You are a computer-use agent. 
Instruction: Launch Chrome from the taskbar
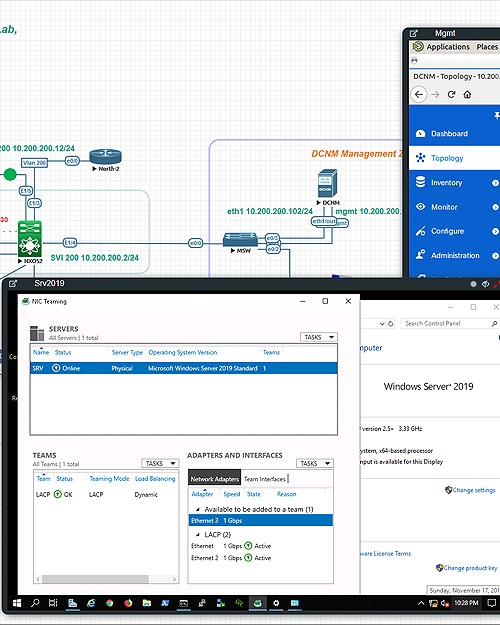[x=110, y=603]
